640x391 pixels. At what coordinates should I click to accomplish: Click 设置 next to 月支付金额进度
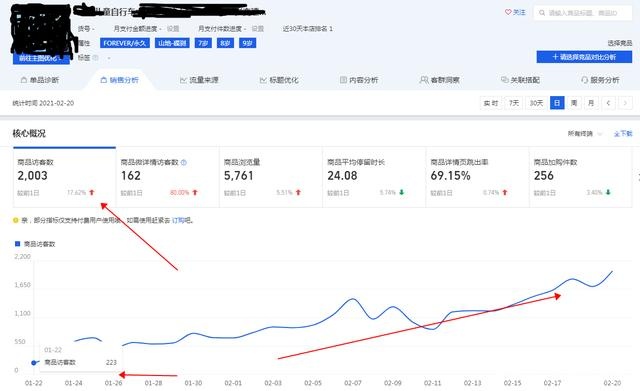coord(173,29)
